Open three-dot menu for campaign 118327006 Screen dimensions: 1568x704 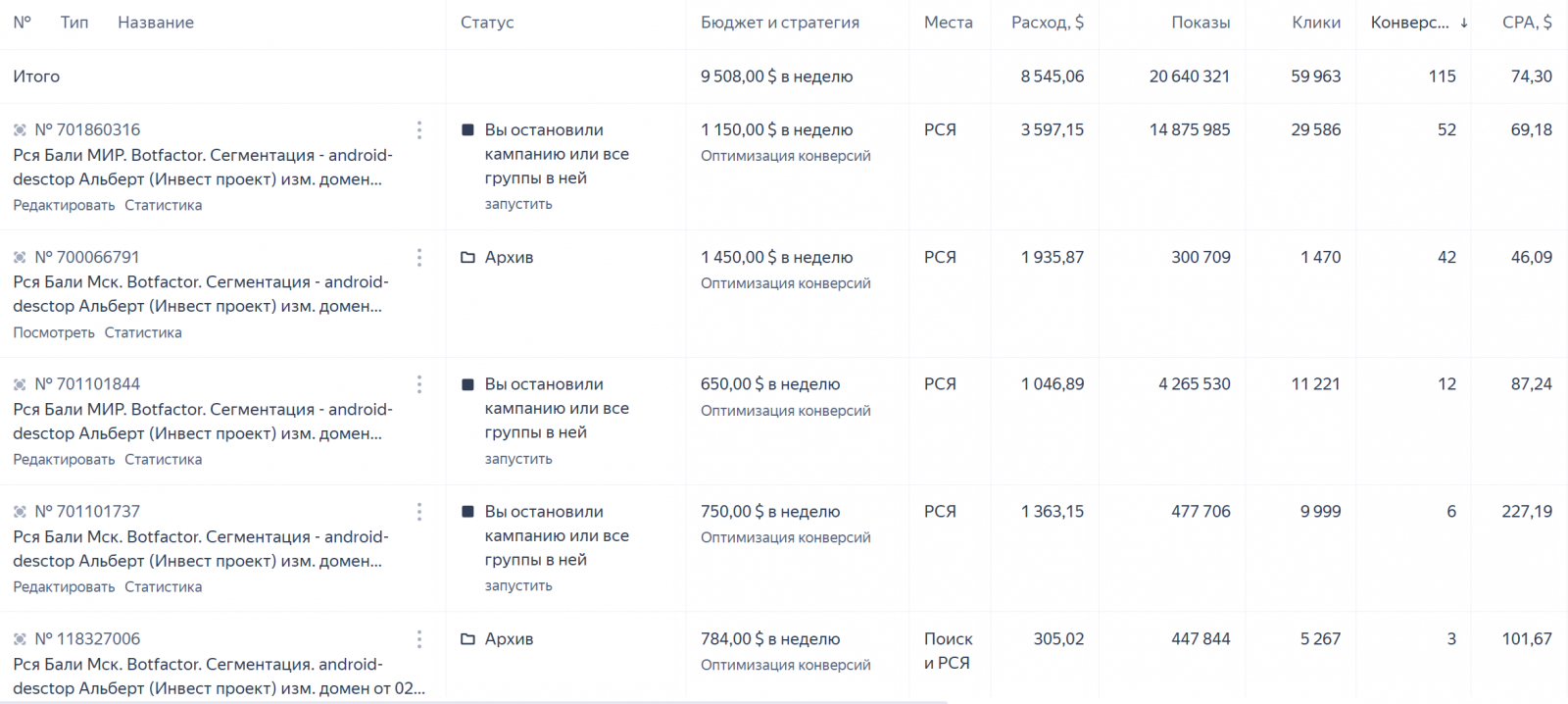(x=419, y=639)
